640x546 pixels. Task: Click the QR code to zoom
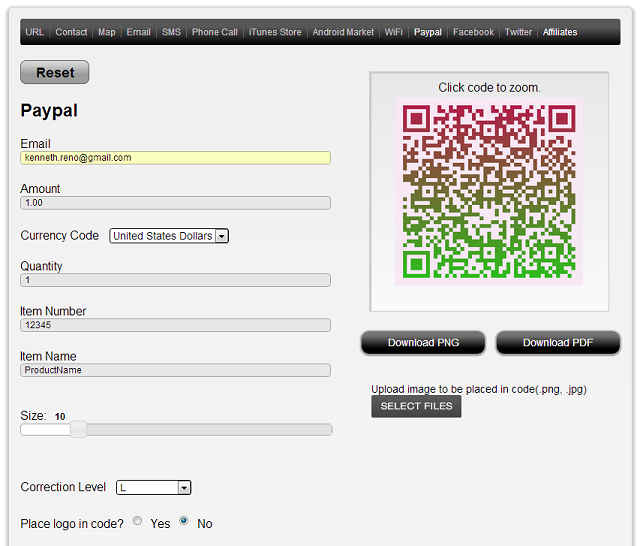pyautogui.click(x=489, y=191)
